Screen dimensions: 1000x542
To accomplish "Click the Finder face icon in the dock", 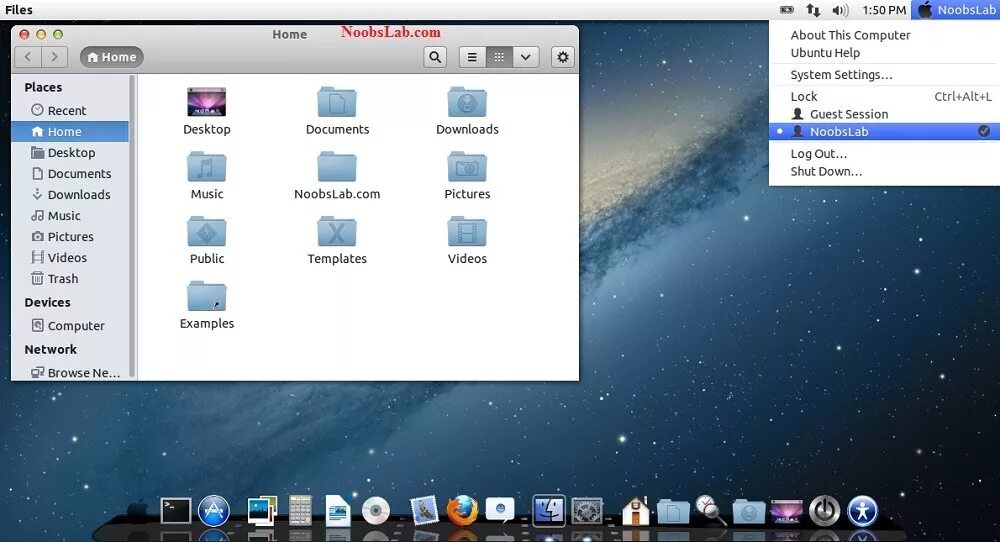I will [x=548, y=510].
